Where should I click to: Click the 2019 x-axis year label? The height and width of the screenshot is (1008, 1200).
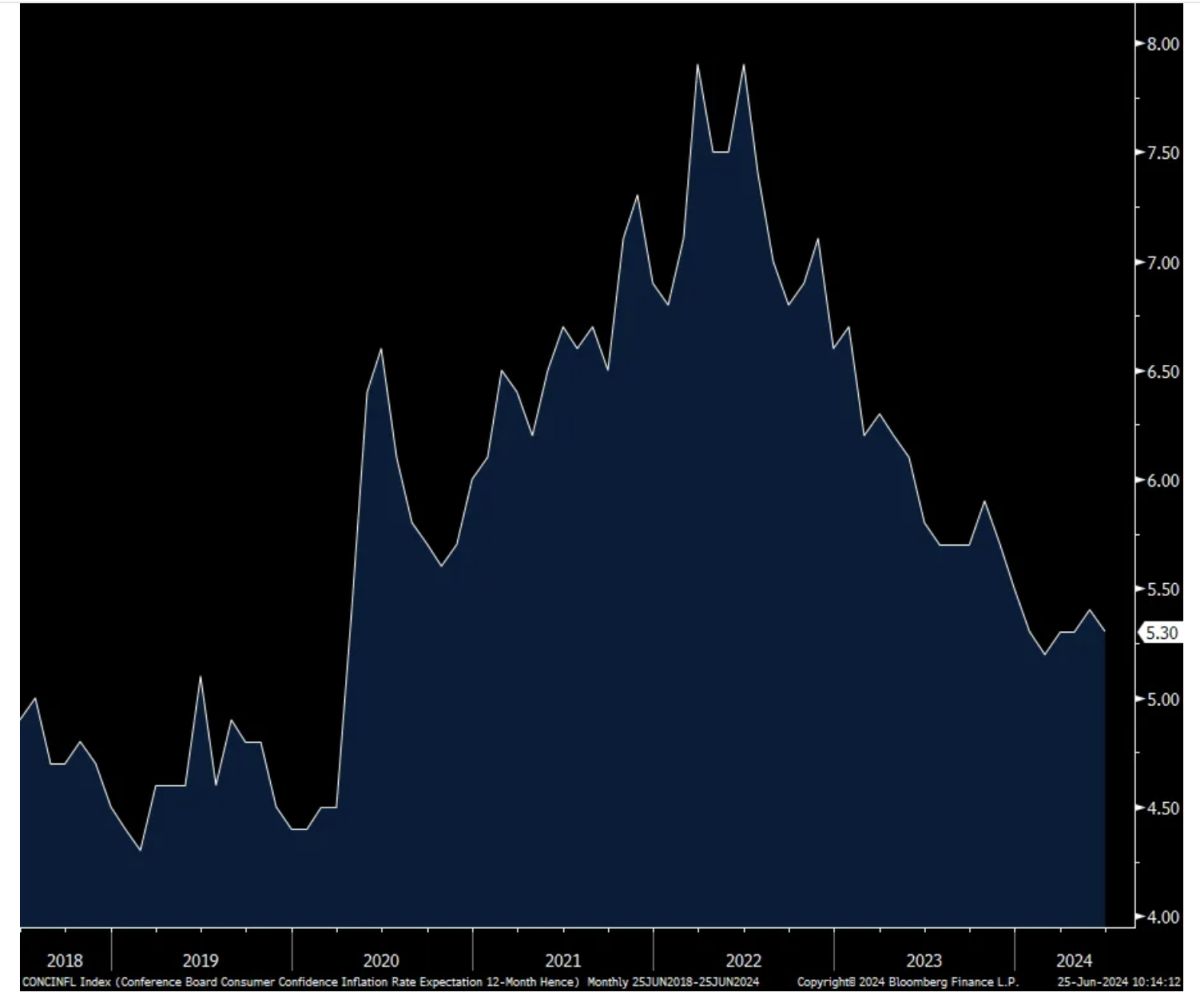coord(199,961)
